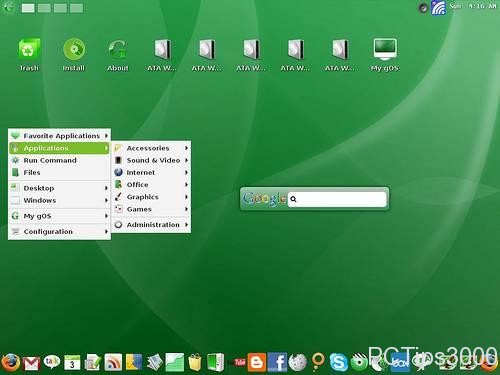The height and width of the screenshot is (375, 500).
Task: Launch the Install disc icon
Action: coord(74,54)
